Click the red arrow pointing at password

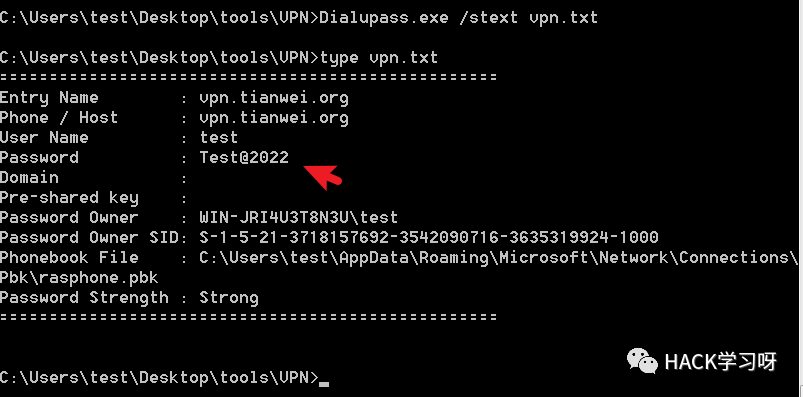(x=323, y=175)
